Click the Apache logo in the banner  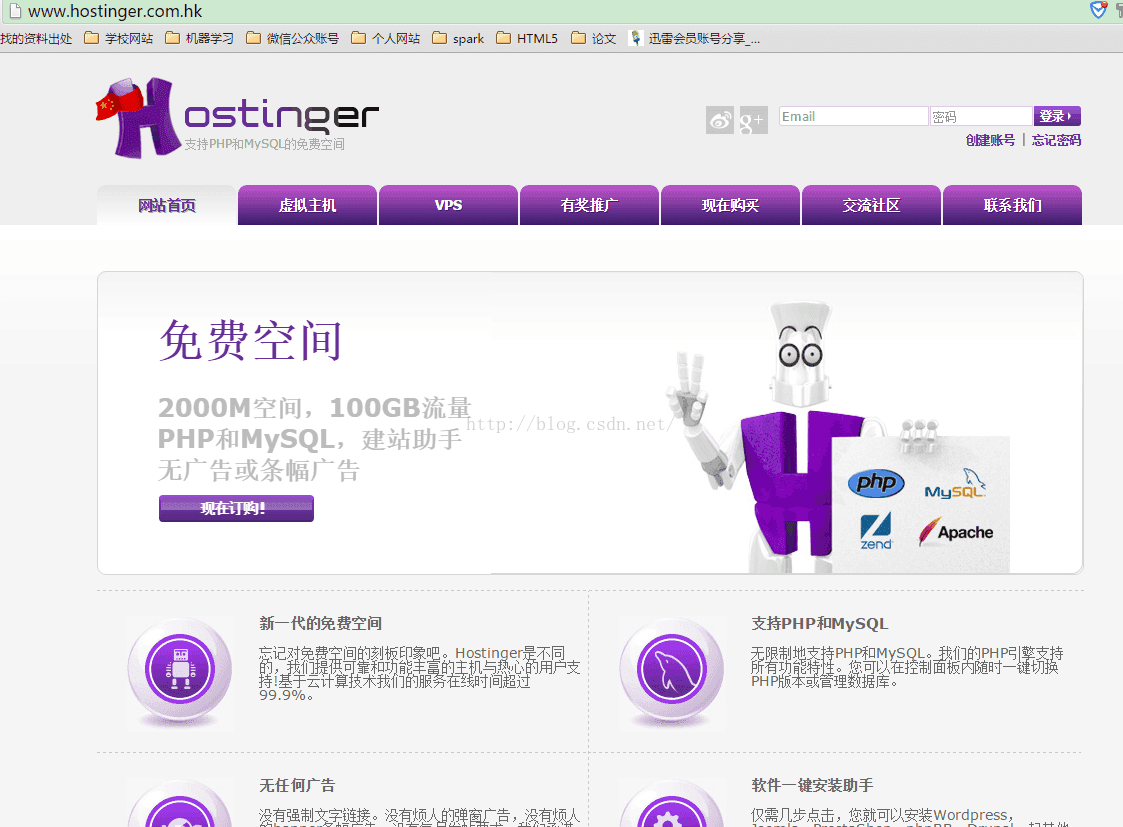(x=956, y=531)
